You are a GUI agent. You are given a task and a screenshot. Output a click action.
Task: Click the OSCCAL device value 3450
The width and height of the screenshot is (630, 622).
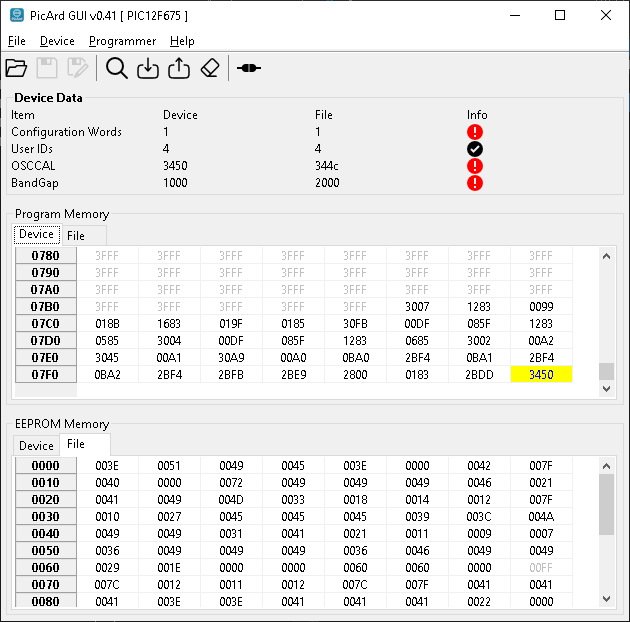(x=175, y=166)
